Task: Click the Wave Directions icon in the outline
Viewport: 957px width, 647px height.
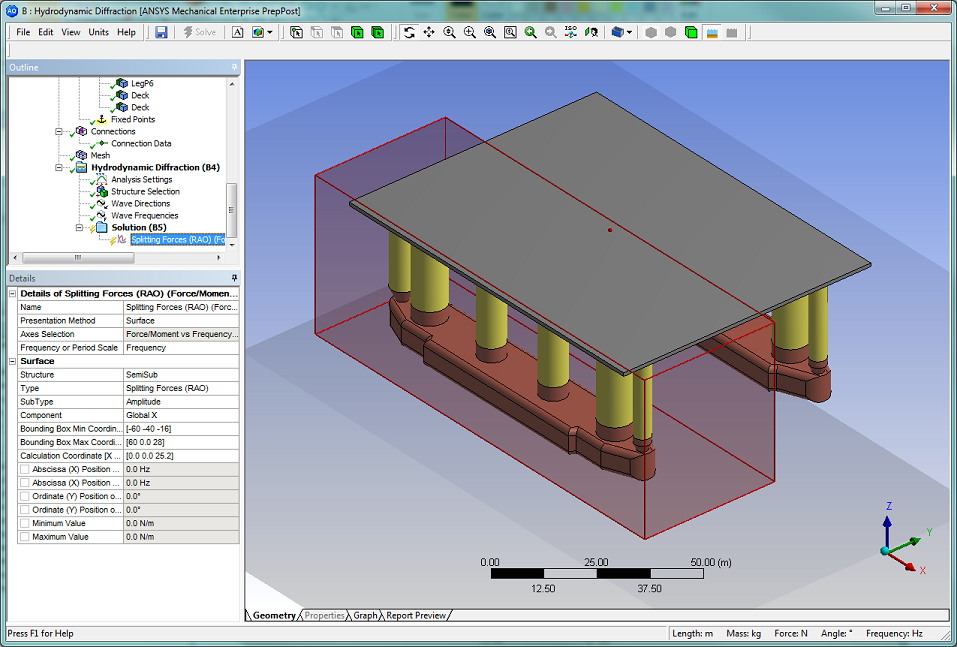Action: [x=101, y=204]
